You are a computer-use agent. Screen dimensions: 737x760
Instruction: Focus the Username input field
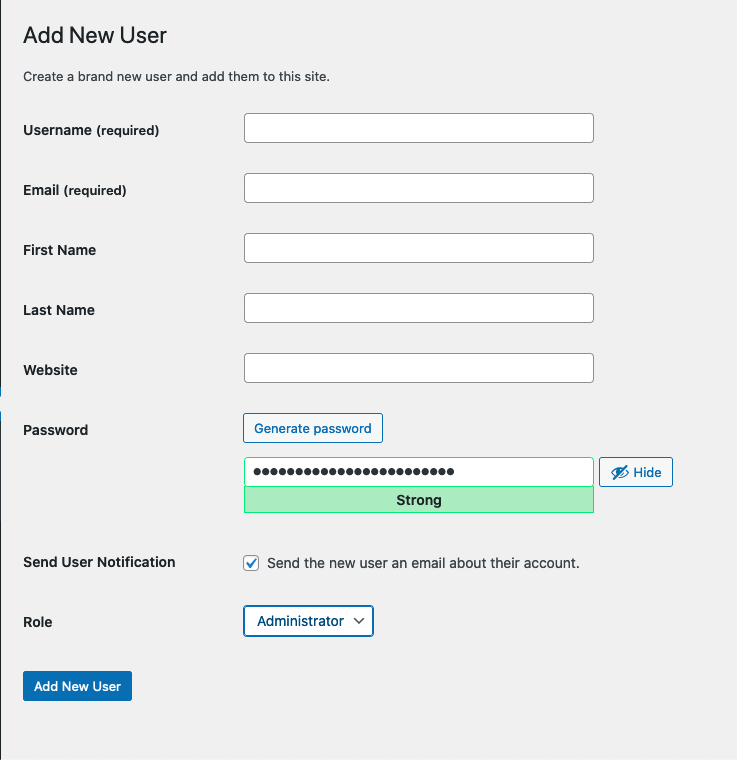[419, 128]
